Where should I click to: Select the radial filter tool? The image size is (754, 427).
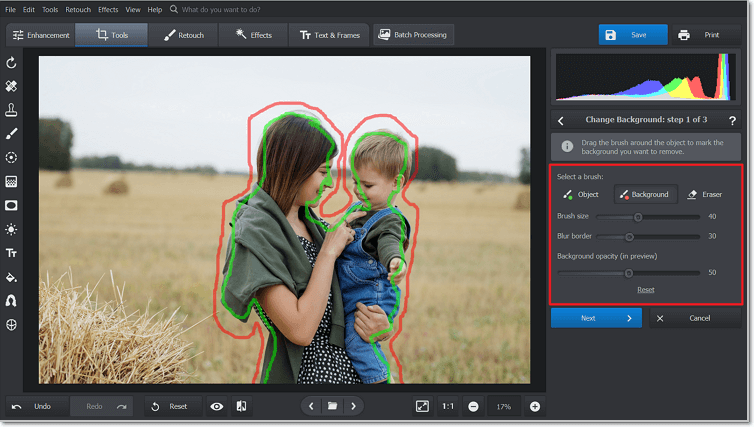coord(11,158)
